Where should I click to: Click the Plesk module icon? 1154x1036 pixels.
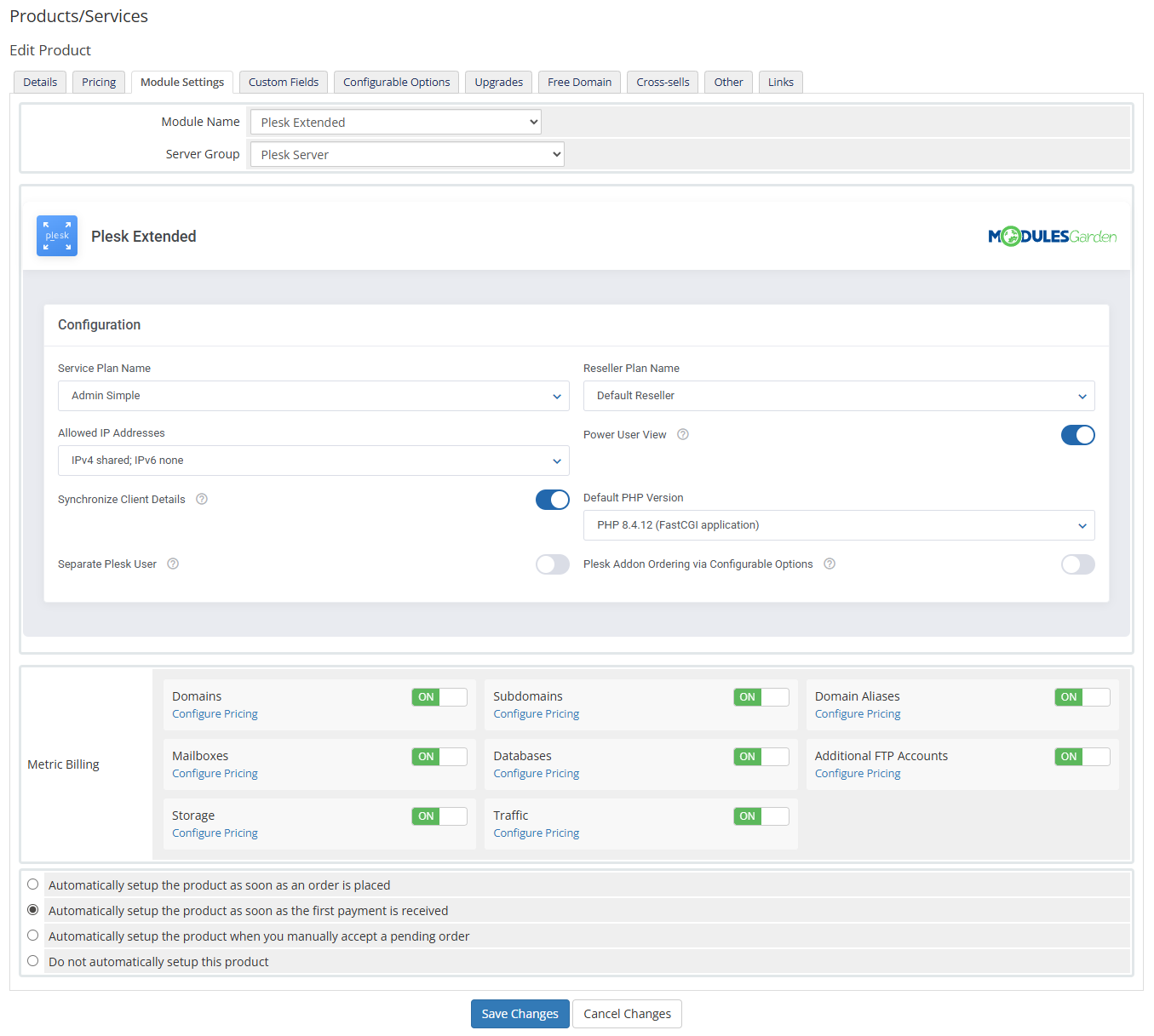56,236
